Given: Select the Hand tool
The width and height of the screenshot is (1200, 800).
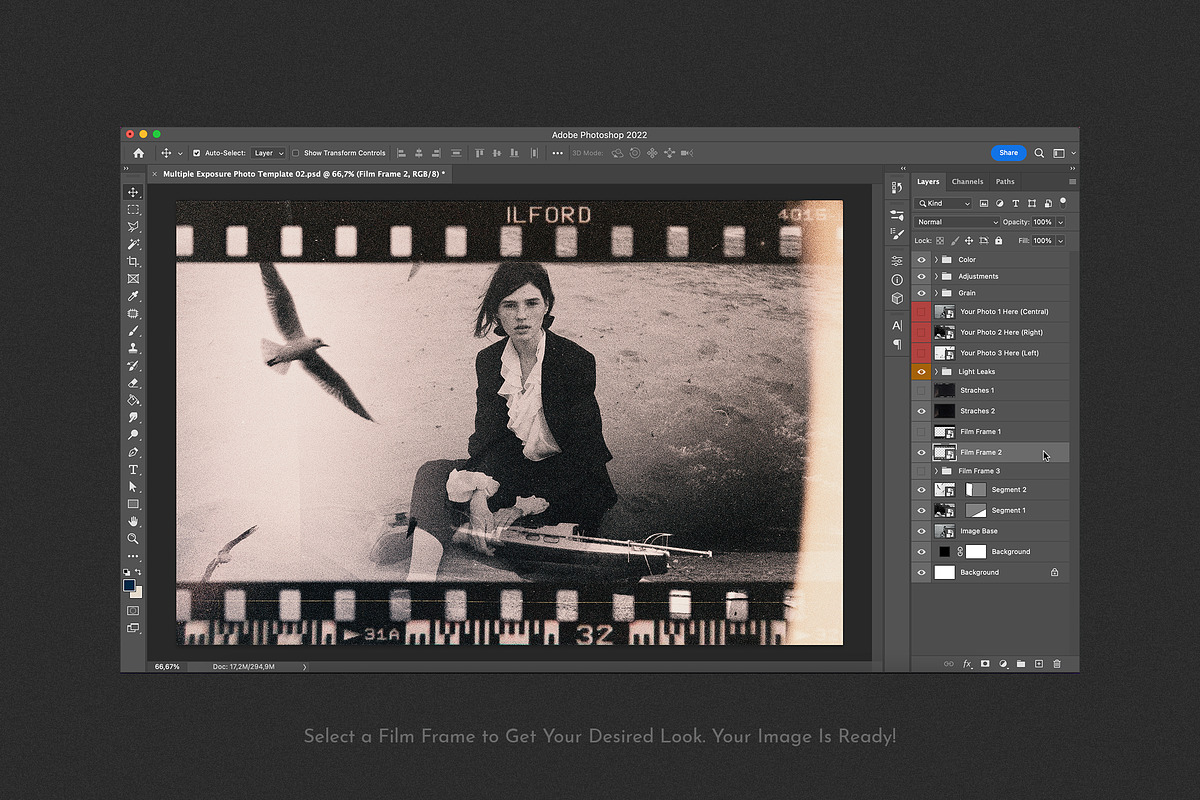Looking at the screenshot, I should [133, 521].
